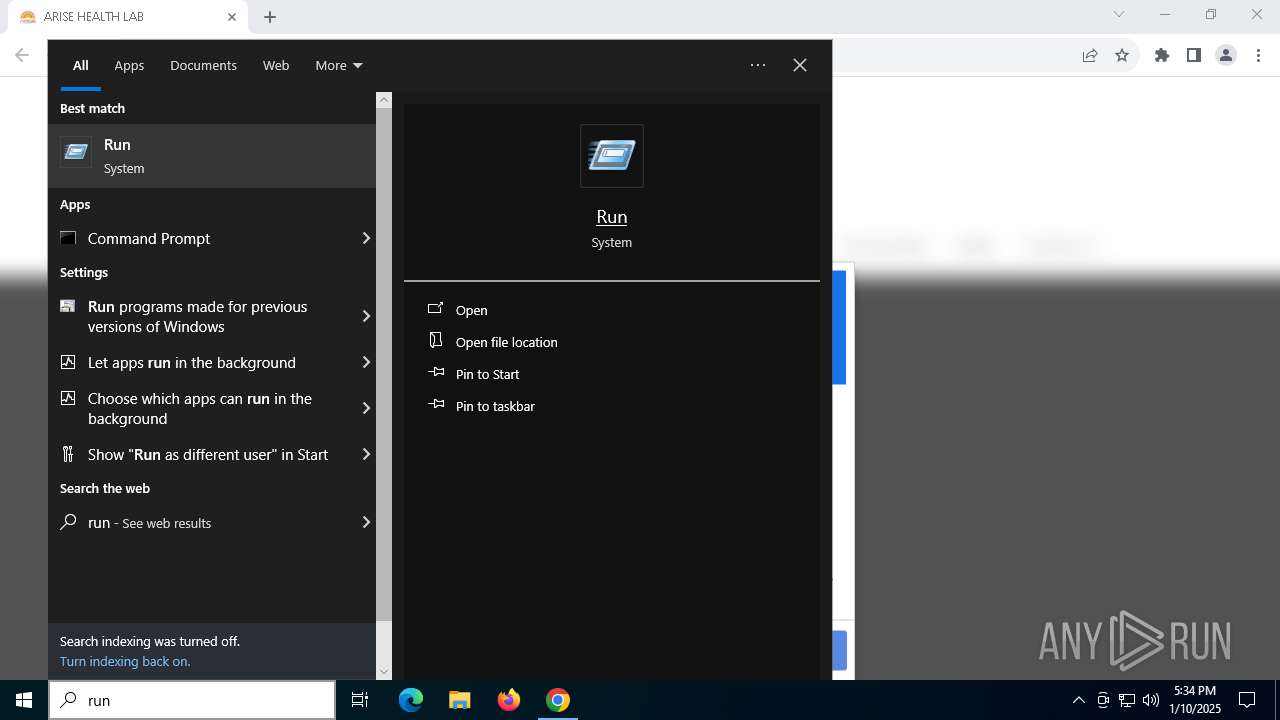Expand Choose which apps can run arrow

(x=366, y=408)
